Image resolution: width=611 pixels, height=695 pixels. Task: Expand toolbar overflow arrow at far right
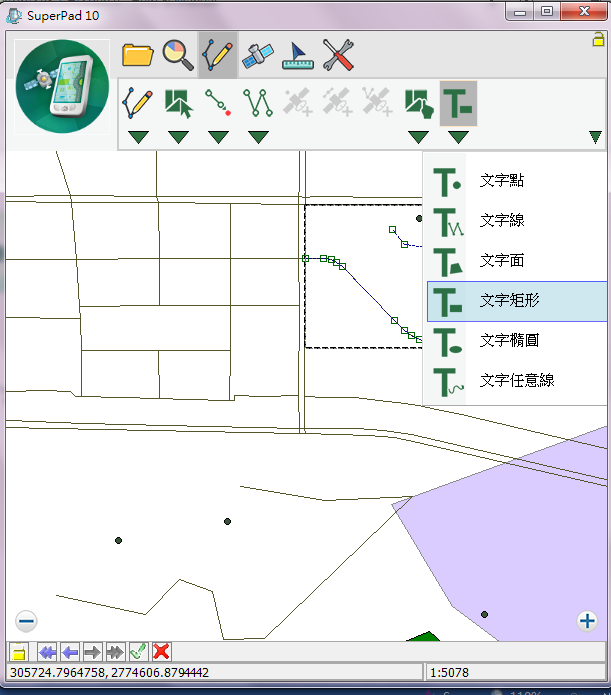(595, 137)
